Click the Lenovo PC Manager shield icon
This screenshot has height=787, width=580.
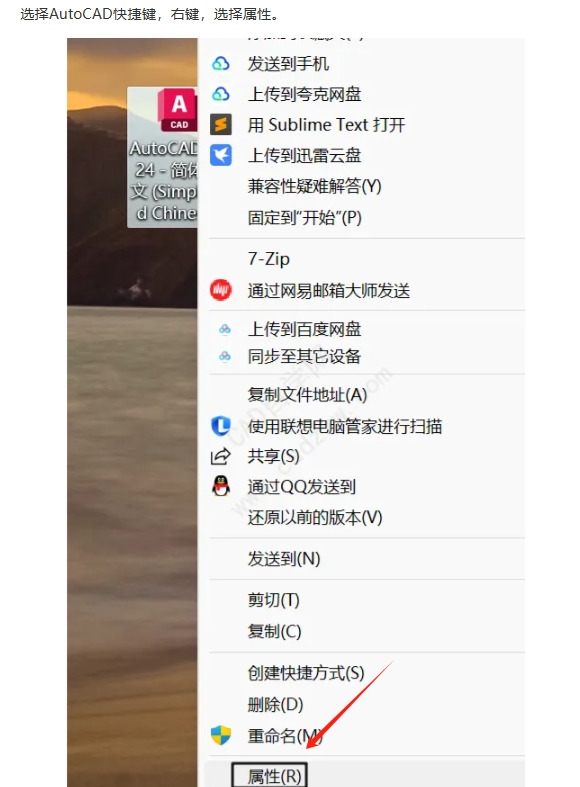click(221, 426)
